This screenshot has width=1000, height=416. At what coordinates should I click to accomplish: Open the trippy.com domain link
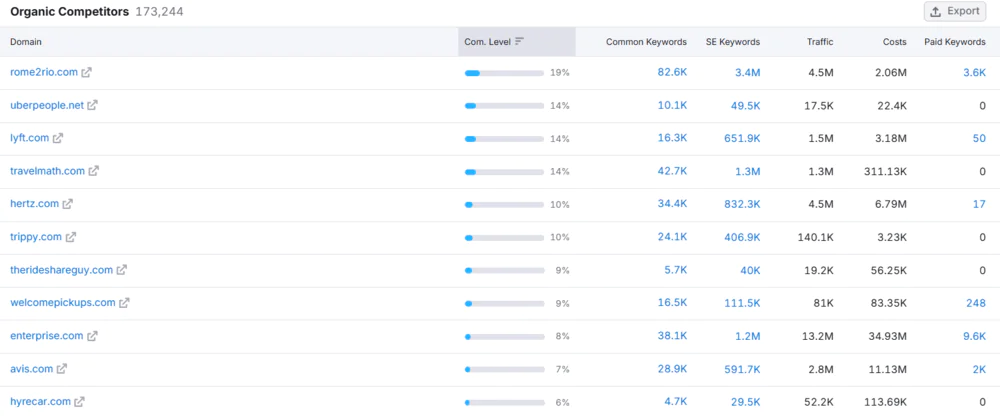36,237
